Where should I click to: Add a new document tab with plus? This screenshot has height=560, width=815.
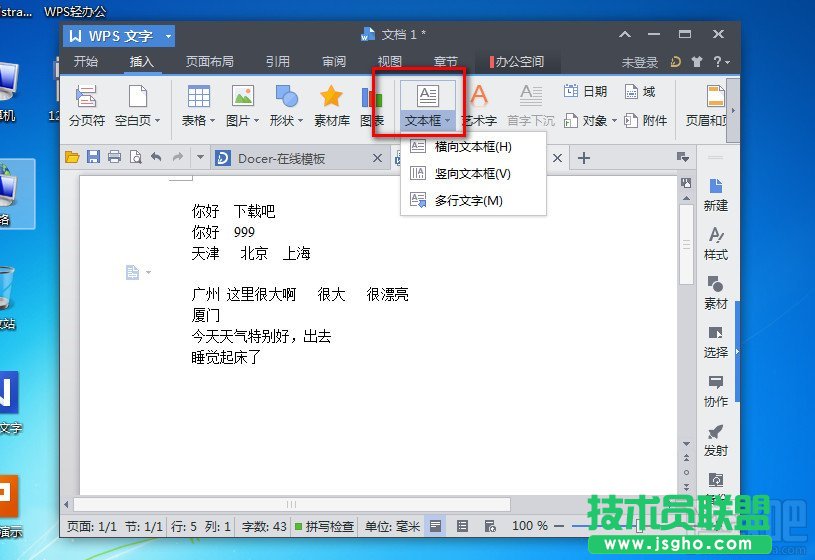[x=584, y=158]
